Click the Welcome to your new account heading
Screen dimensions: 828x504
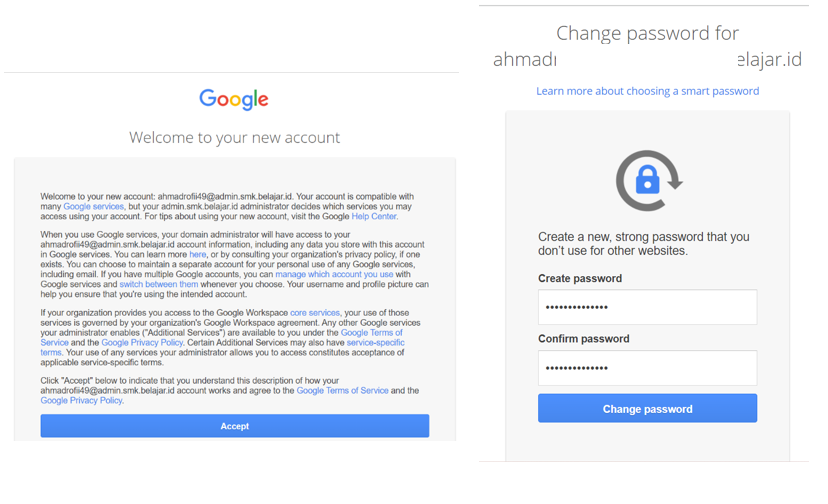click(x=234, y=137)
